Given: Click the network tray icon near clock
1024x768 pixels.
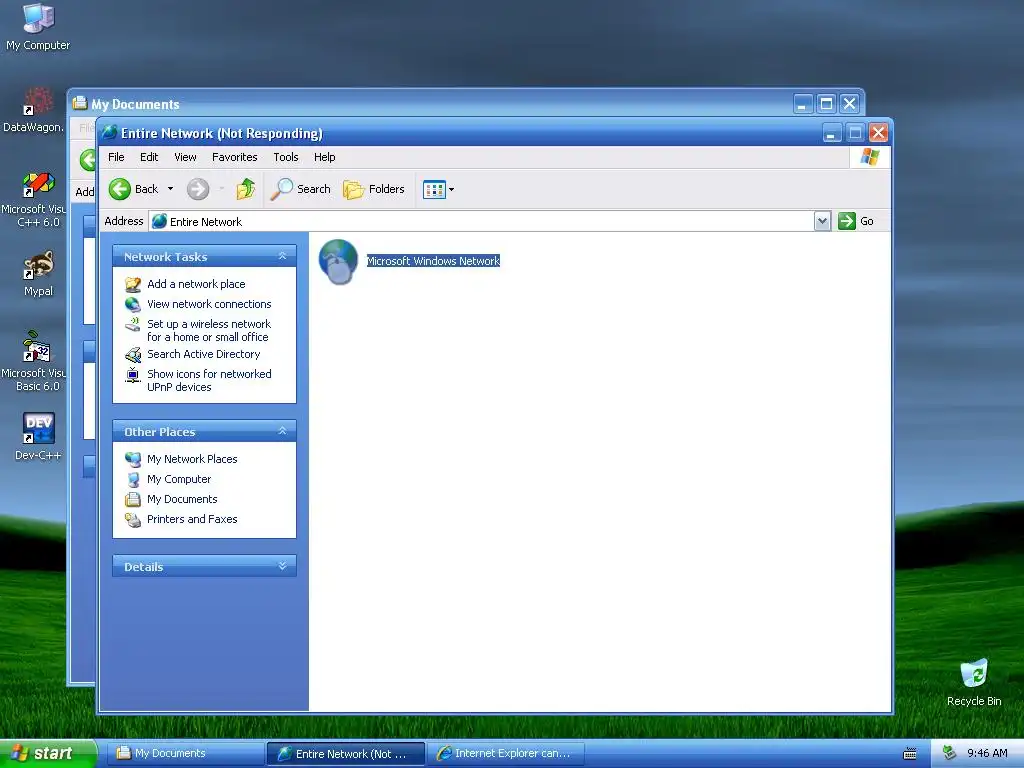Looking at the screenshot, I should click(950, 754).
